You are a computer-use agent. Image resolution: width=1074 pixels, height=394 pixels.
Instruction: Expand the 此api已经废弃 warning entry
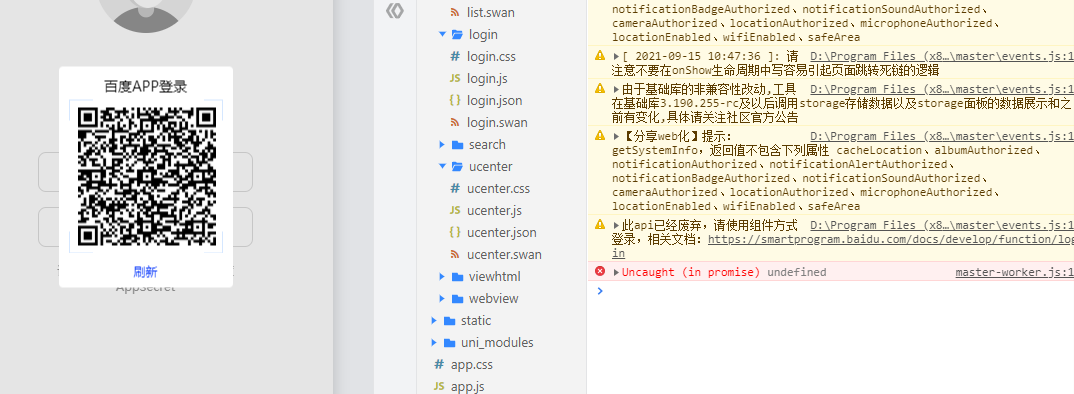[616, 225]
